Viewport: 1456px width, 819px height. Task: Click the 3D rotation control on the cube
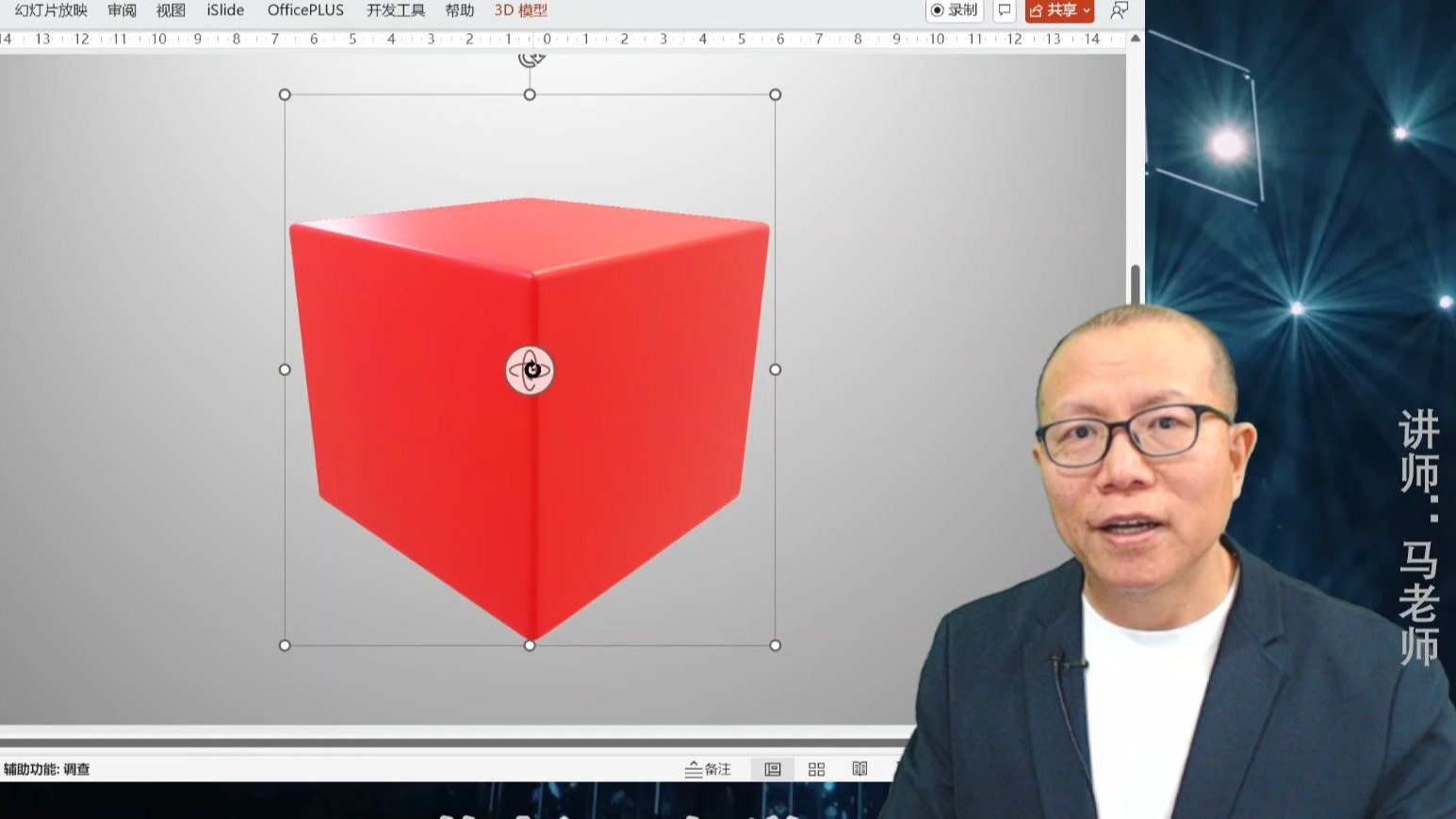point(529,369)
